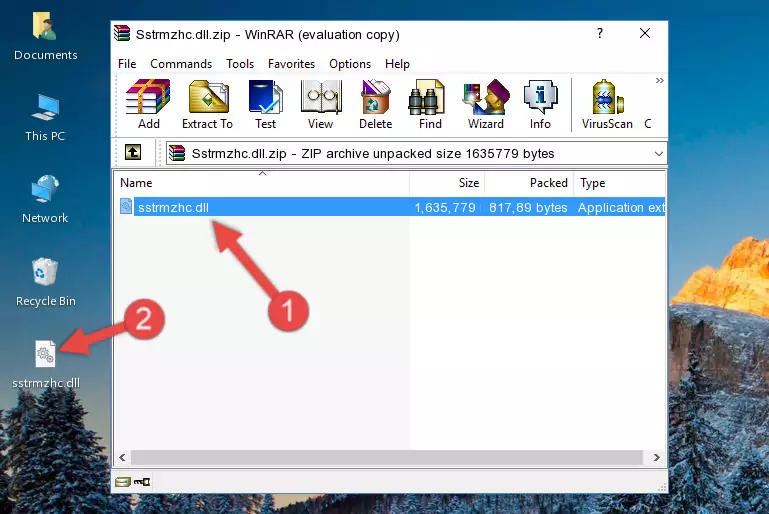Select the sstrmzhc.dll file icon in the list
This screenshot has height=514, width=769.
point(126,206)
